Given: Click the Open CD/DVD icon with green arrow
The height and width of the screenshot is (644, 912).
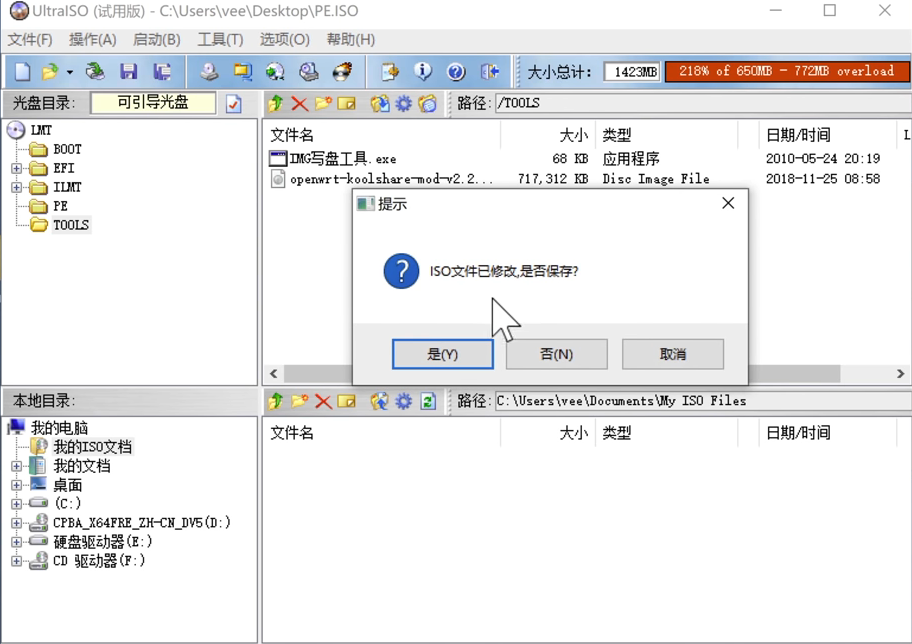Looking at the screenshot, I should click(x=95, y=72).
